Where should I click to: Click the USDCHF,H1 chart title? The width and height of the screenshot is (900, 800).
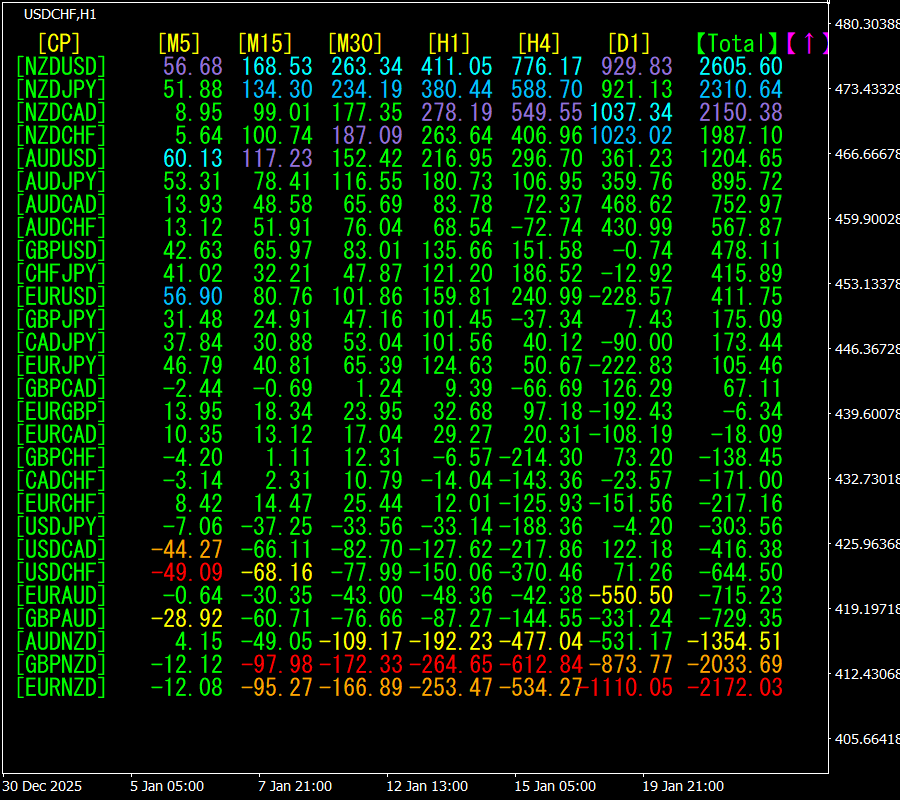coord(60,14)
